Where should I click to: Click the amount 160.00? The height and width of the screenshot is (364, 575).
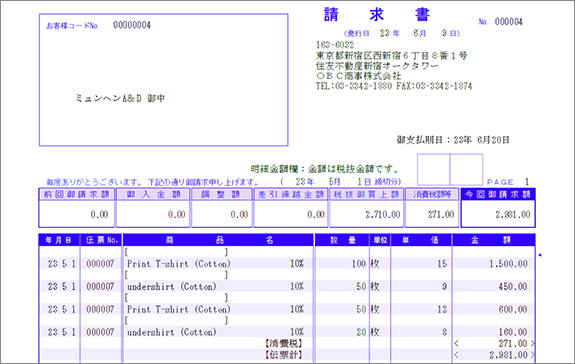tap(513, 332)
